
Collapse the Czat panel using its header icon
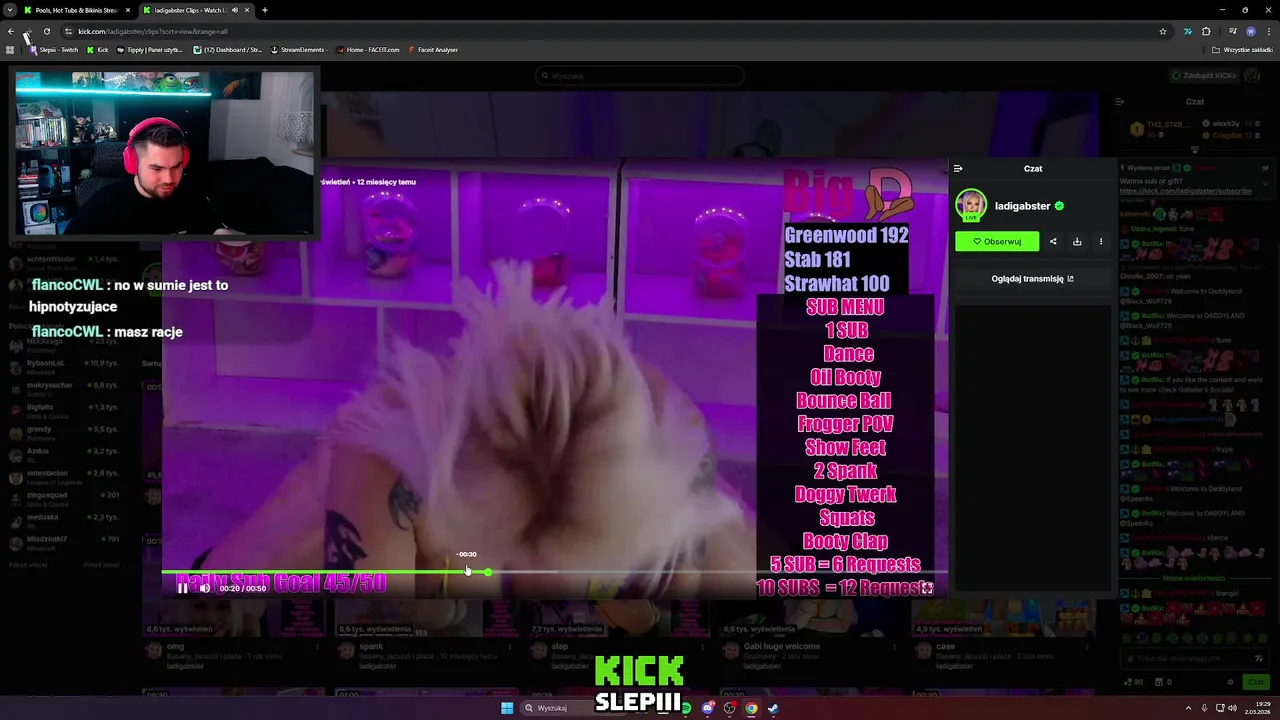point(958,169)
